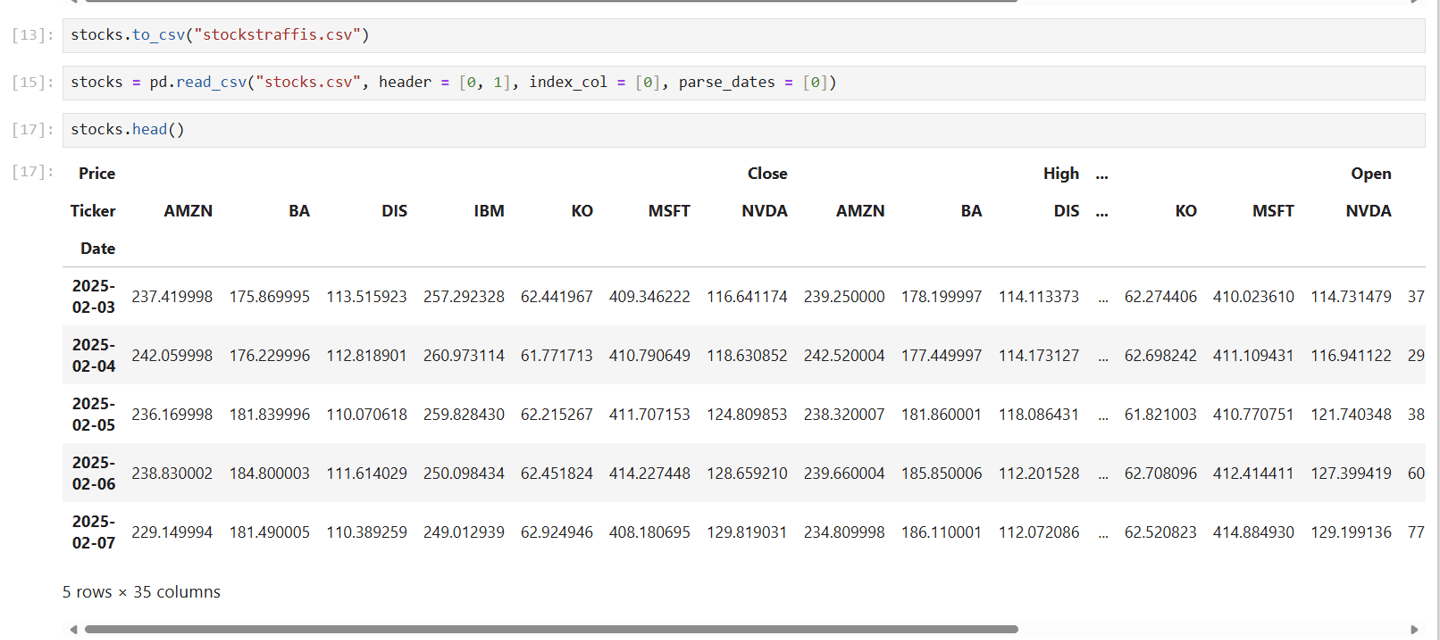The height and width of the screenshot is (640, 1440).
Task: Click the value 62.924946
Action: tap(557, 533)
